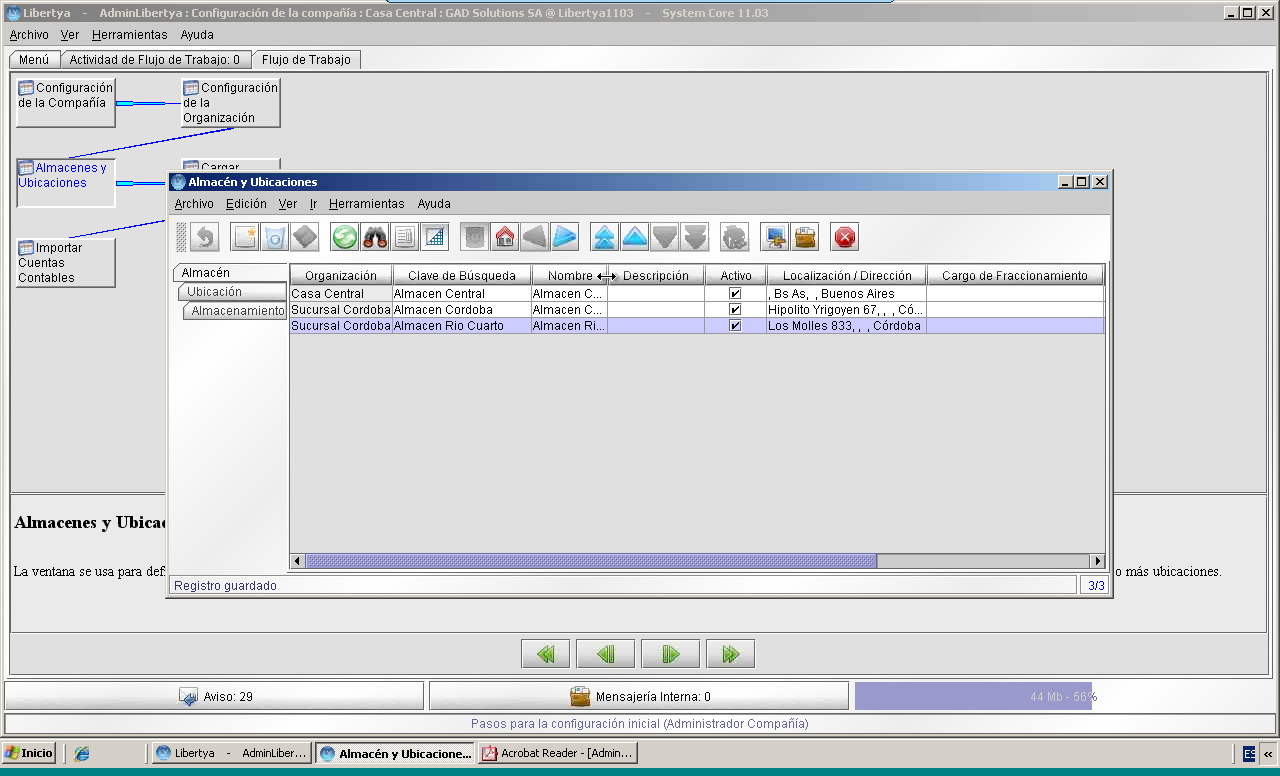Viewport: 1280px width, 776px height.
Task: Select the Almacen Rio Cuarto cell
Action: (462, 326)
